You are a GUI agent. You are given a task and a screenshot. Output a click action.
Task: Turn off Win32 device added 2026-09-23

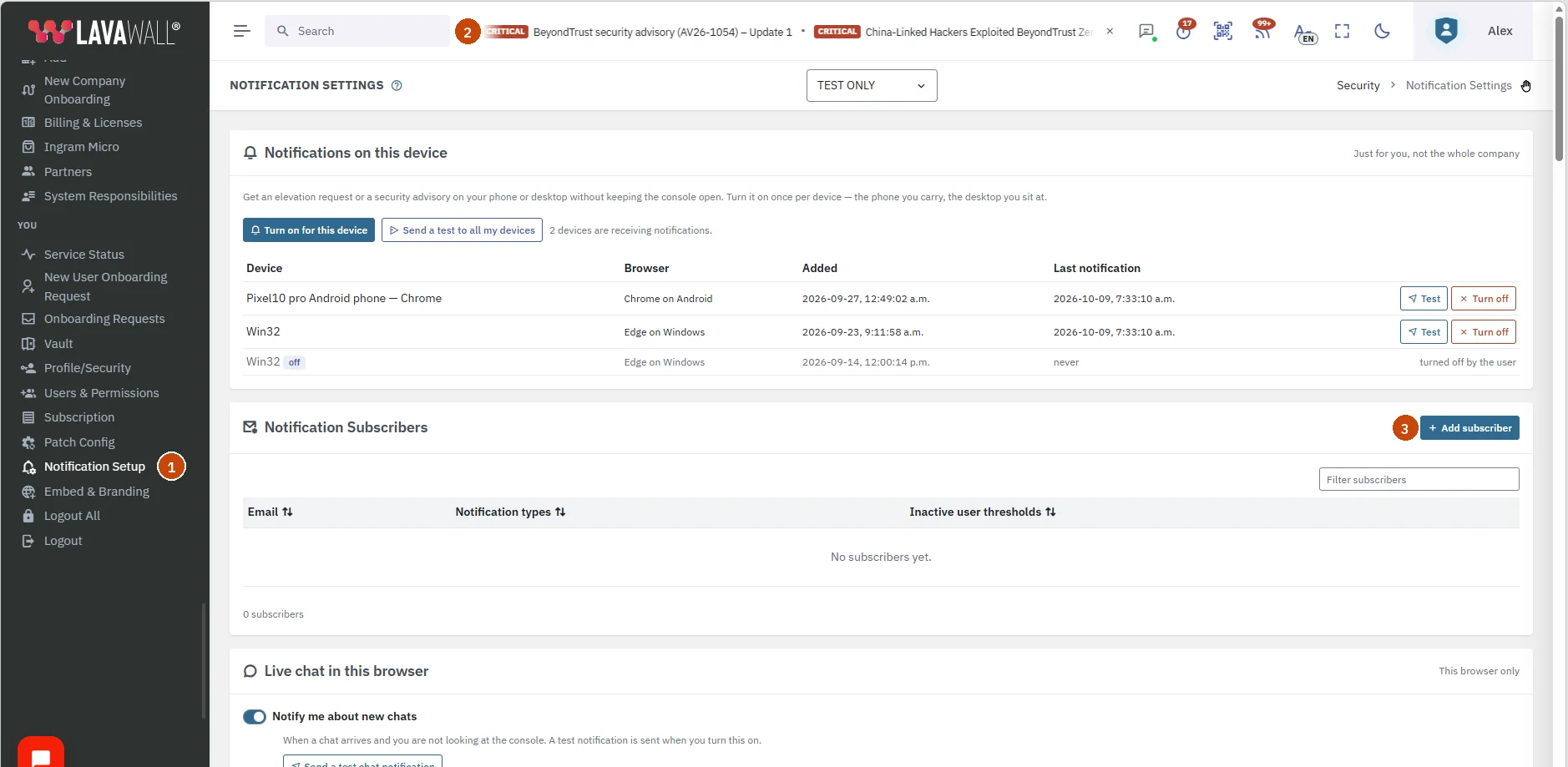pyautogui.click(x=1484, y=332)
